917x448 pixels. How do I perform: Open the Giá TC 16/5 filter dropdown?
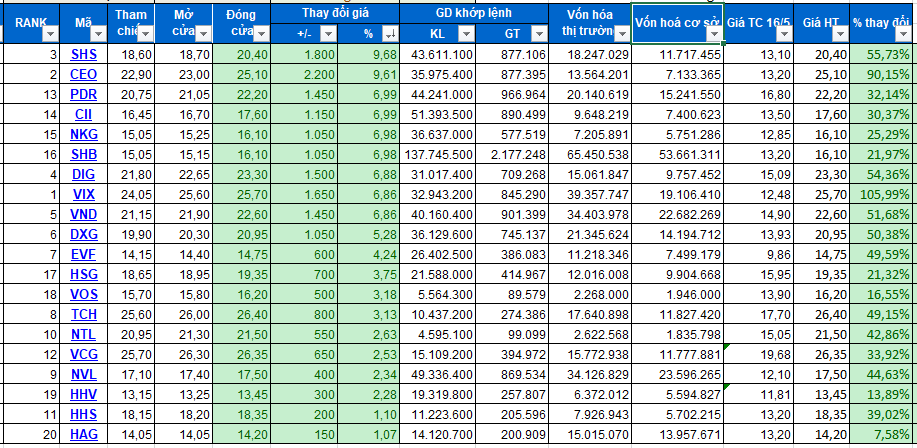click(784, 34)
